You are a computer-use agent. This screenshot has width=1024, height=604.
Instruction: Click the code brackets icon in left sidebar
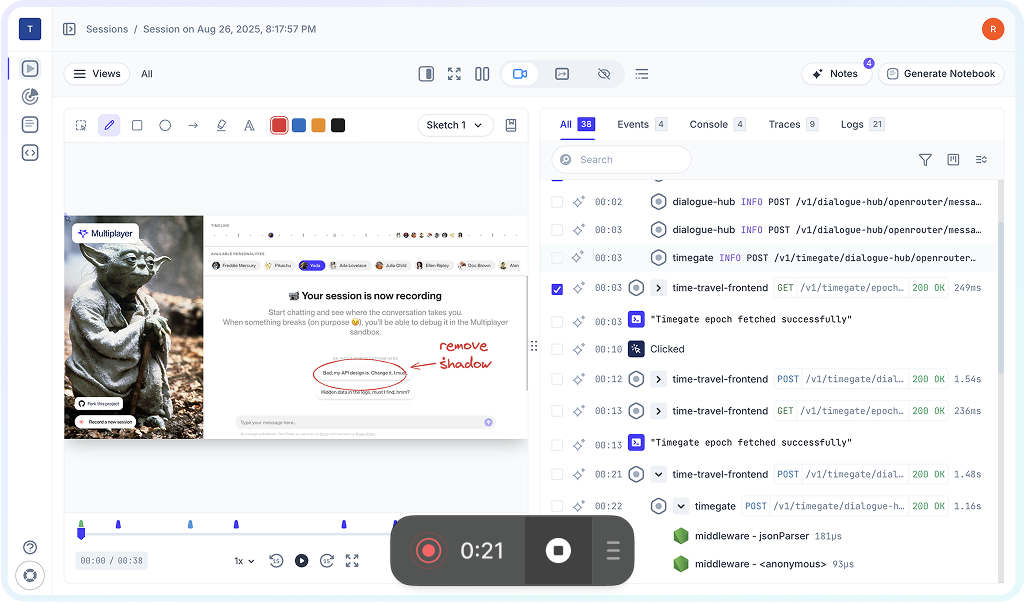[x=30, y=153]
